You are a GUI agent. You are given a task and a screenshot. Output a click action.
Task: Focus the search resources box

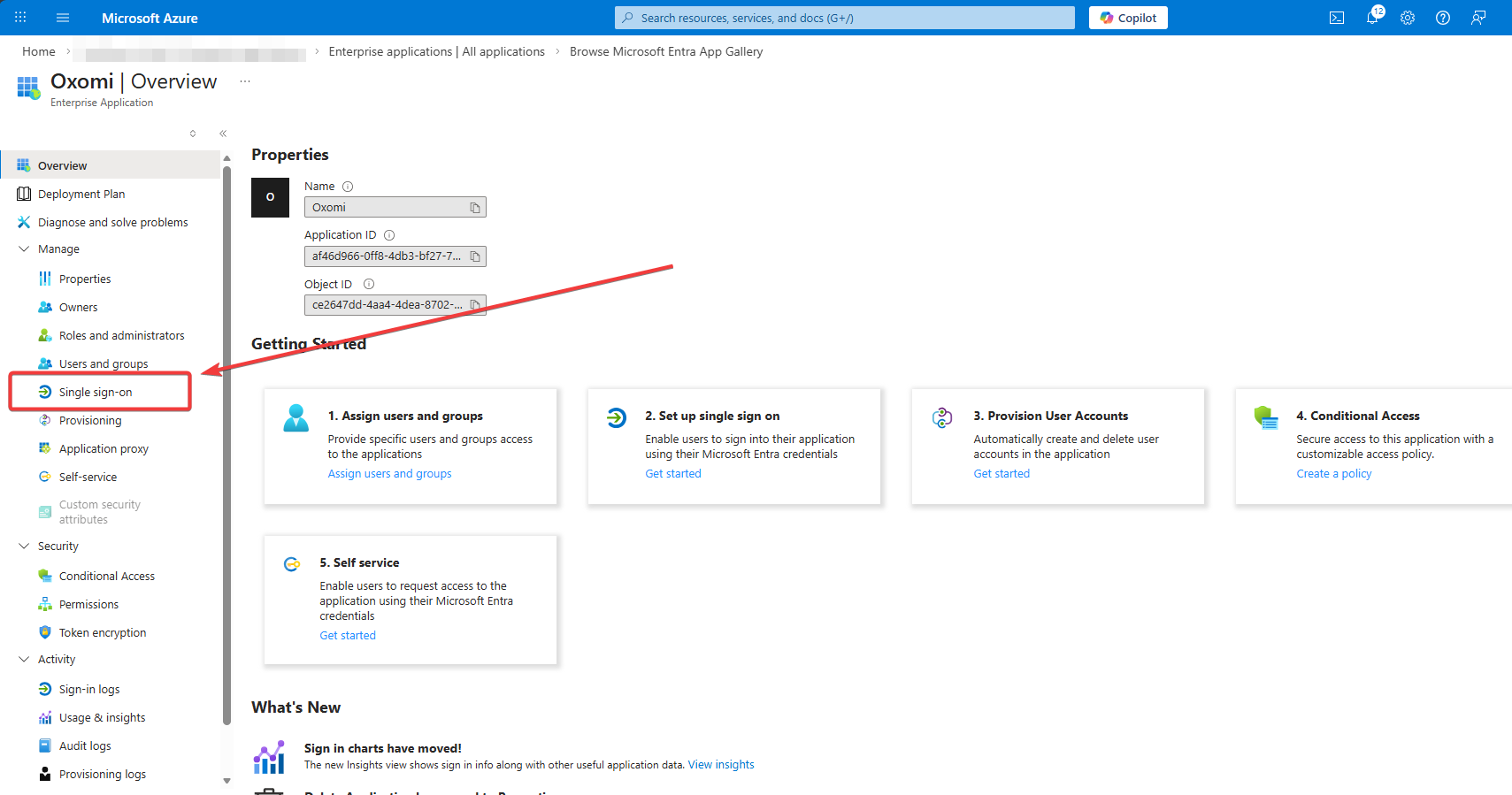pyautogui.click(x=845, y=18)
